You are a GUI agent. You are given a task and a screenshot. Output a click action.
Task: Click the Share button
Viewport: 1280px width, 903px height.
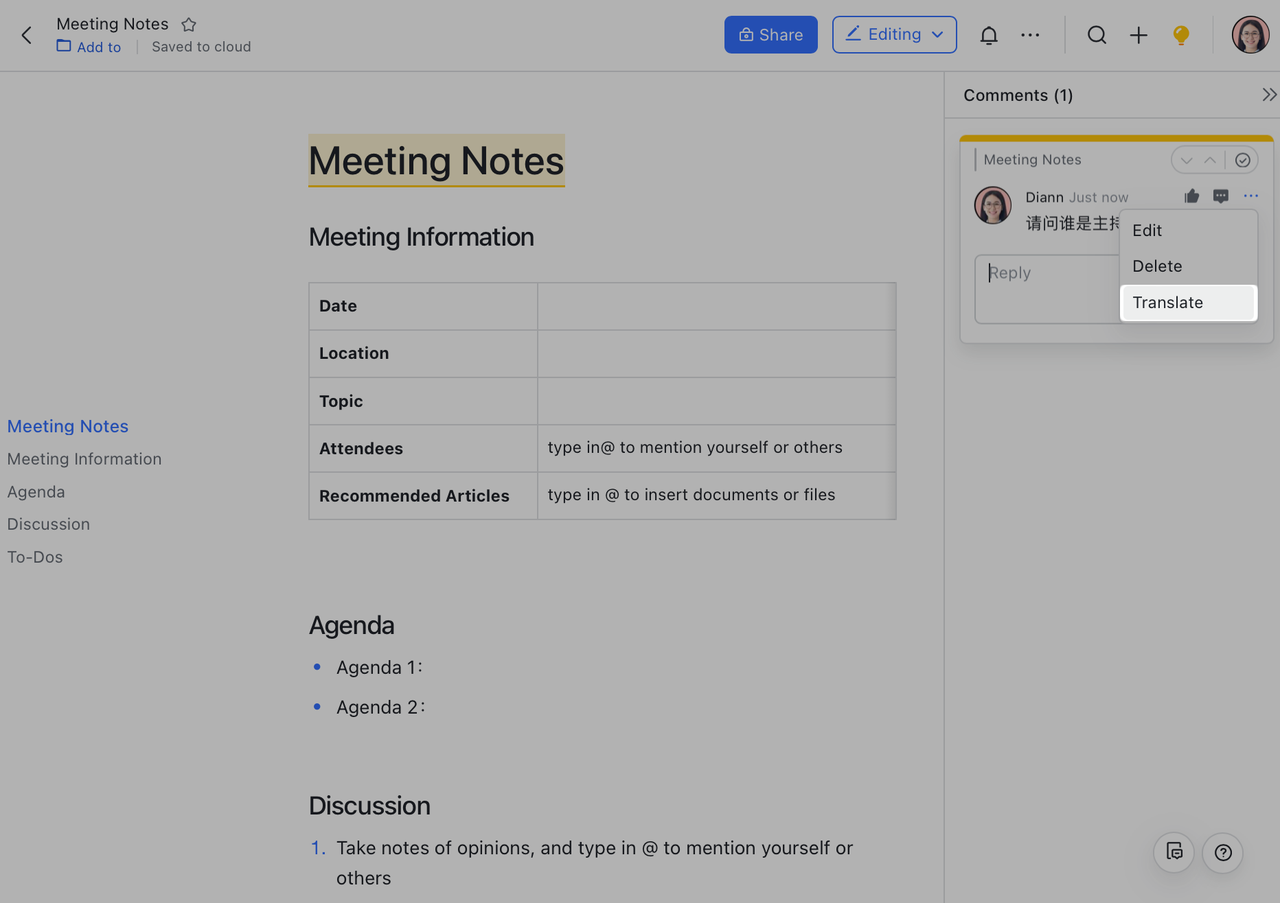pyautogui.click(x=770, y=35)
